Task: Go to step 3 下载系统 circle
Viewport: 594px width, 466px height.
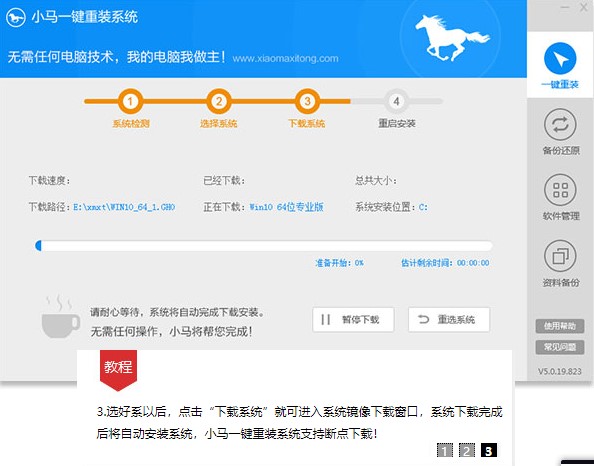Action: [x=307, y=101]
